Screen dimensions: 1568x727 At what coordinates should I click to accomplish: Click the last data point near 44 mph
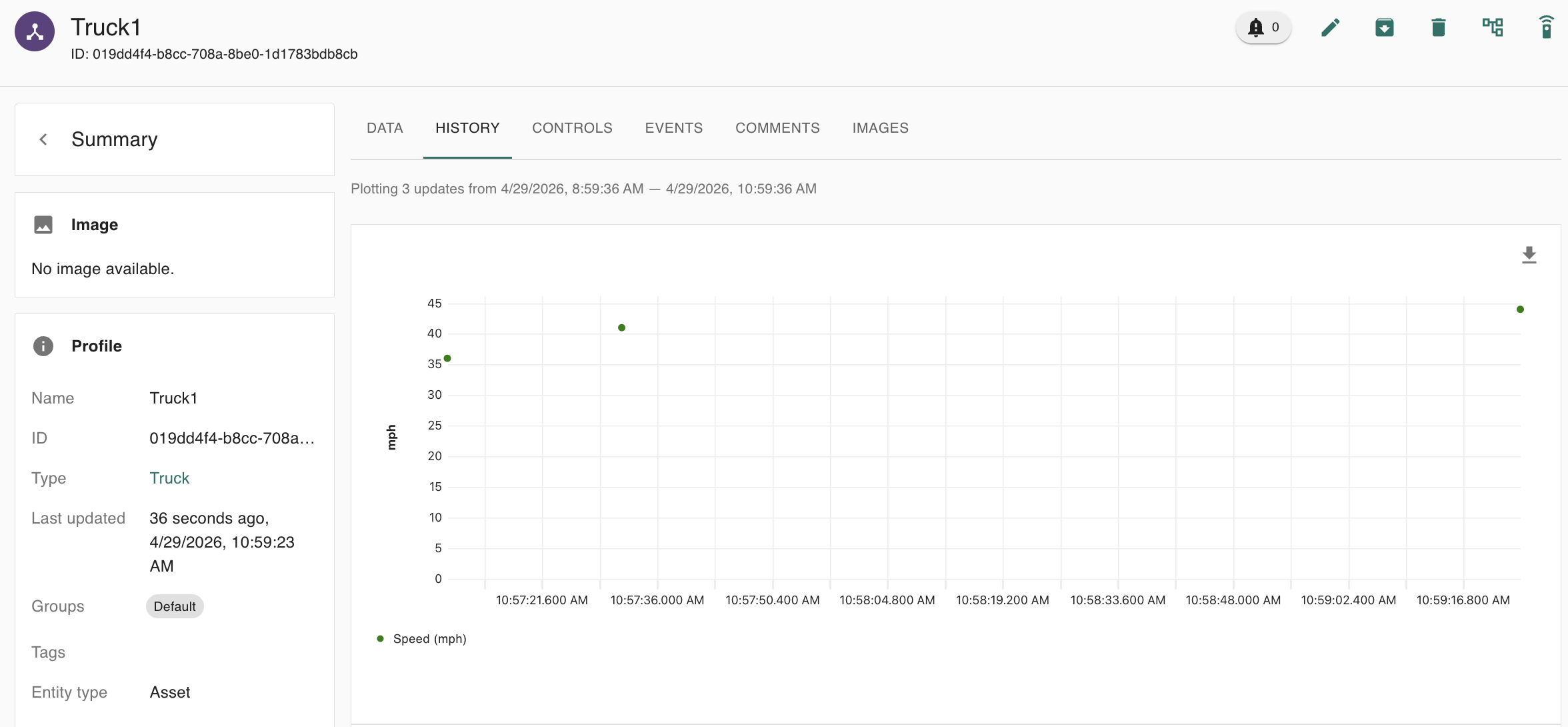point(1520,309)
